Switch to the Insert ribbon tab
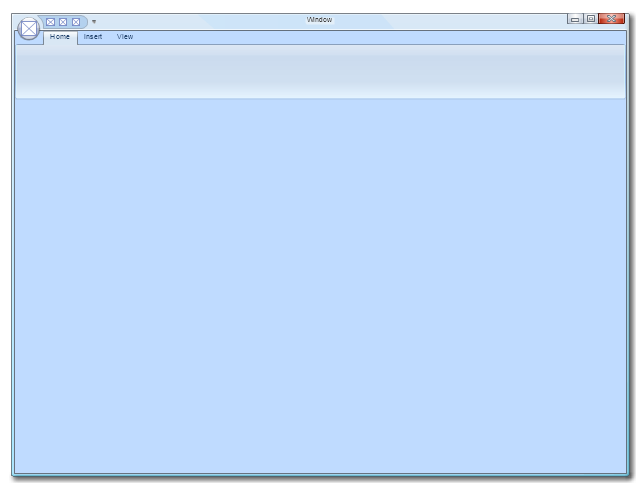Image resolution: width=640 pixels, height=486 pixels. click(x=93, y=37)
